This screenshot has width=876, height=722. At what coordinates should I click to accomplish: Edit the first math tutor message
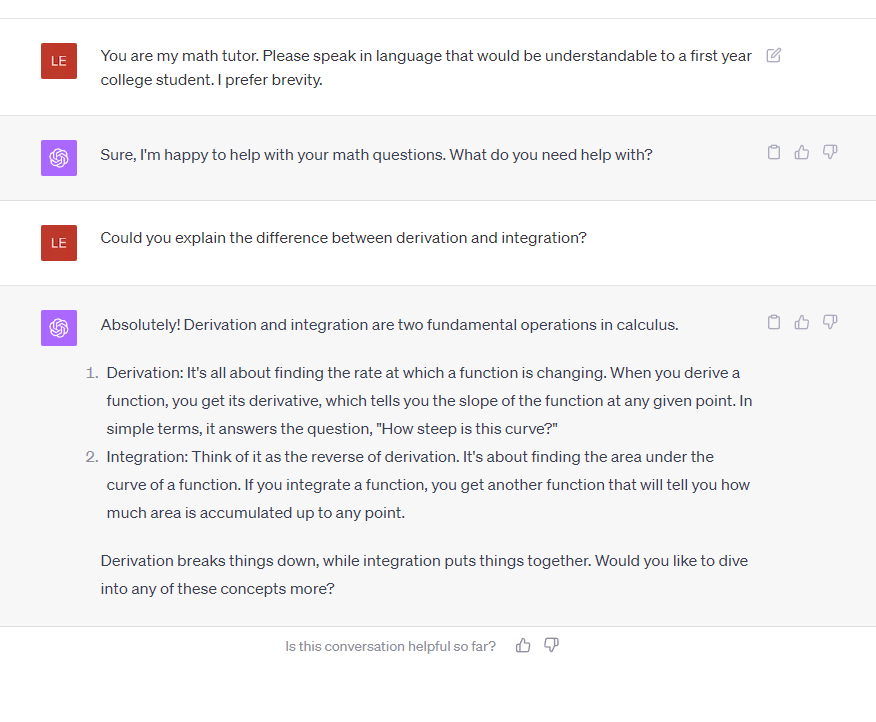point(774,55)
